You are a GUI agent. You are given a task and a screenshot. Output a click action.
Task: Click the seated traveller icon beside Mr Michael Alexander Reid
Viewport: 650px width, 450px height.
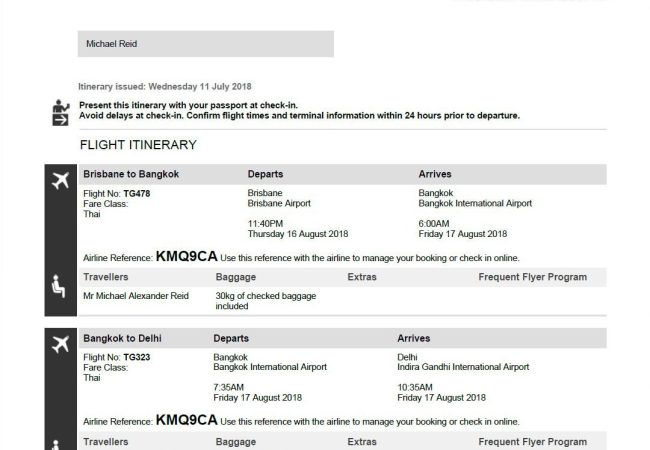pos(59,287)
